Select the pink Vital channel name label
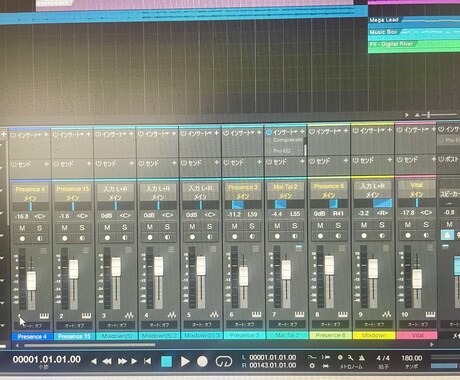 click(x=417, y=335)
